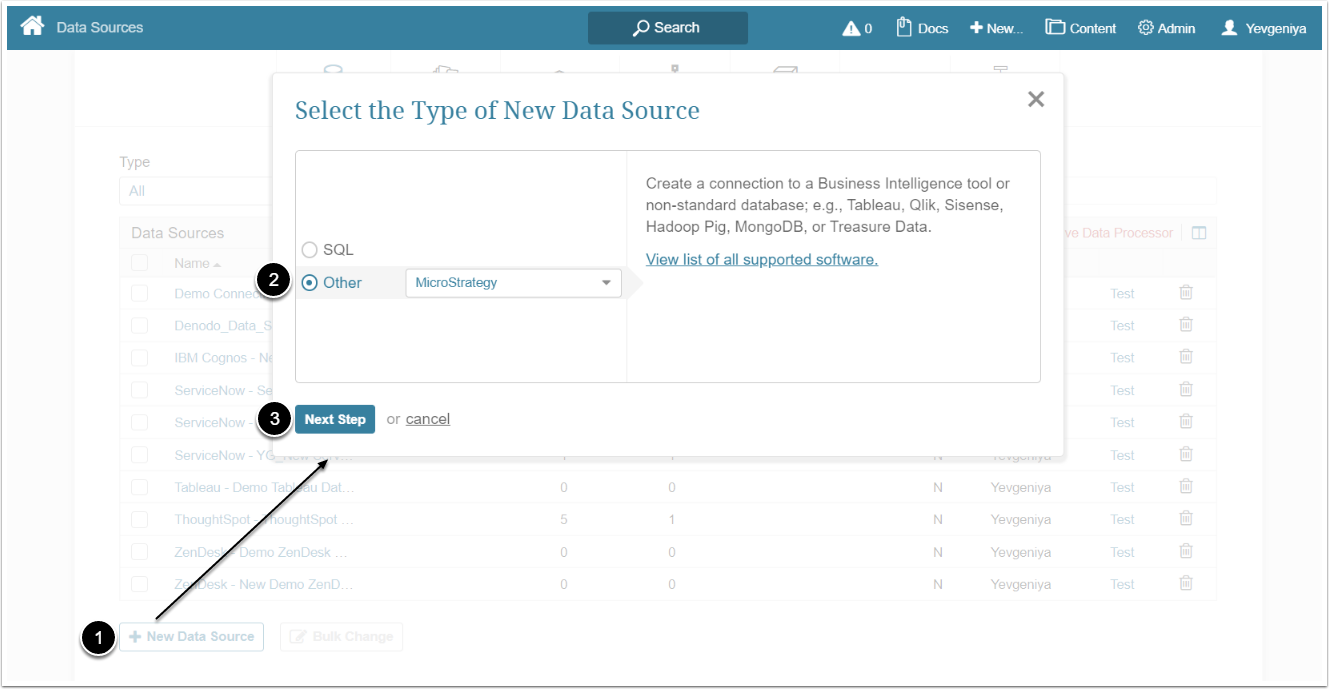
Task: Select the SQL radio button
Action: (x=310, y=250)
